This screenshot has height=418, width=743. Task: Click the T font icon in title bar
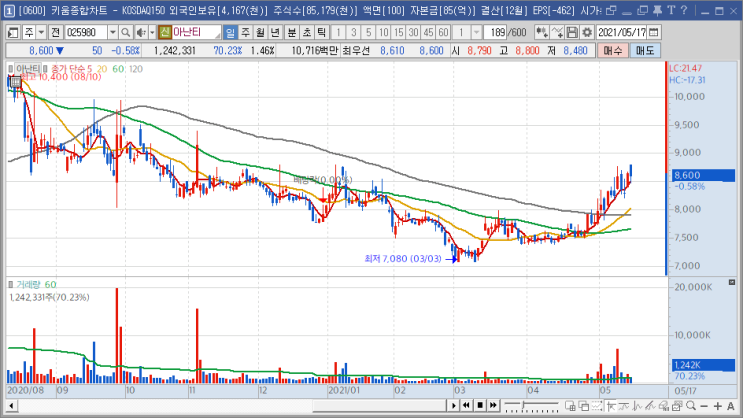coord(671,10)
